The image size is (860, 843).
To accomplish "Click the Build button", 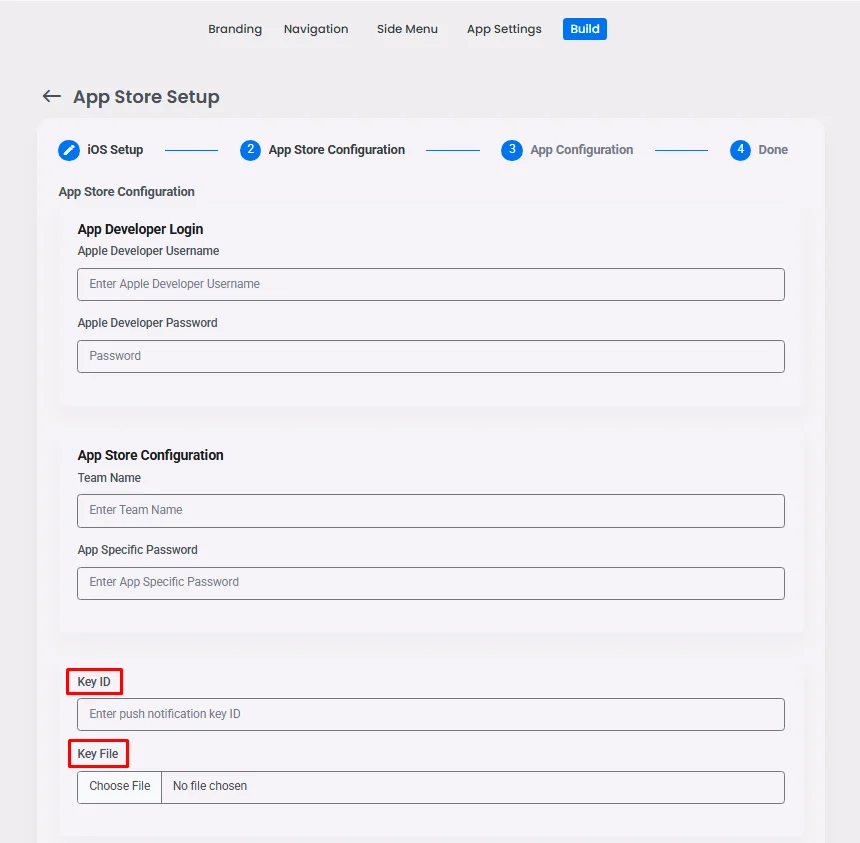I will (584, 29).
